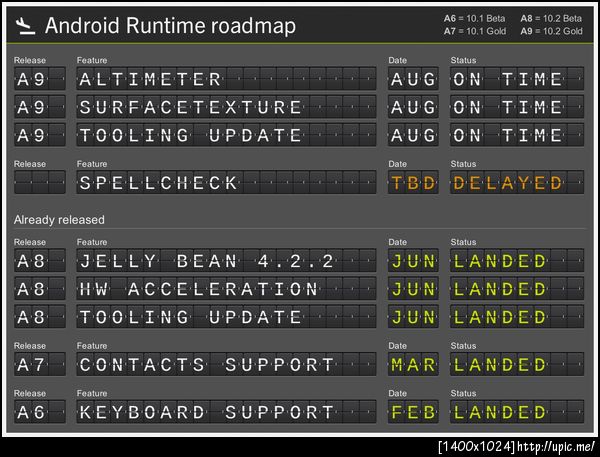Click the AUG date in the A9 TOOLING UPDATE row
Image resolution: width=600 pixels, height=457 pixels.
coord(413,135)
